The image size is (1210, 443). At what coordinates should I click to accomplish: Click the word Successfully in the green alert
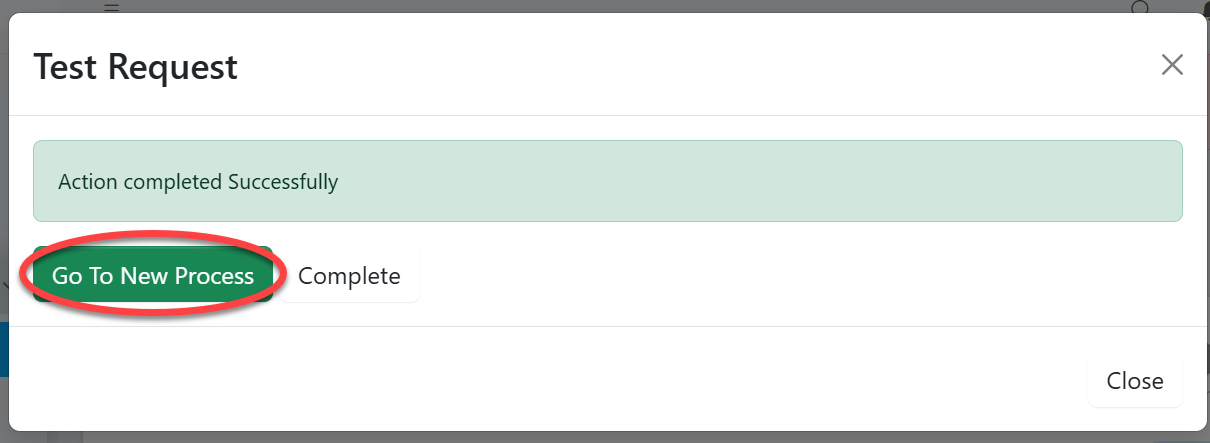pos(283,182)
